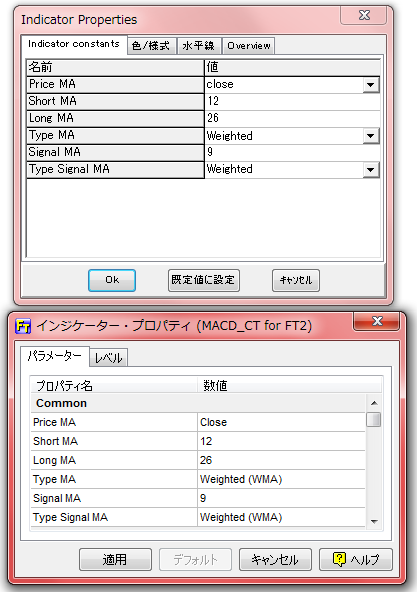Select Price MA value Close in lower dialog
The width and height of the screenshot is (417, 592).
[281, 422]
